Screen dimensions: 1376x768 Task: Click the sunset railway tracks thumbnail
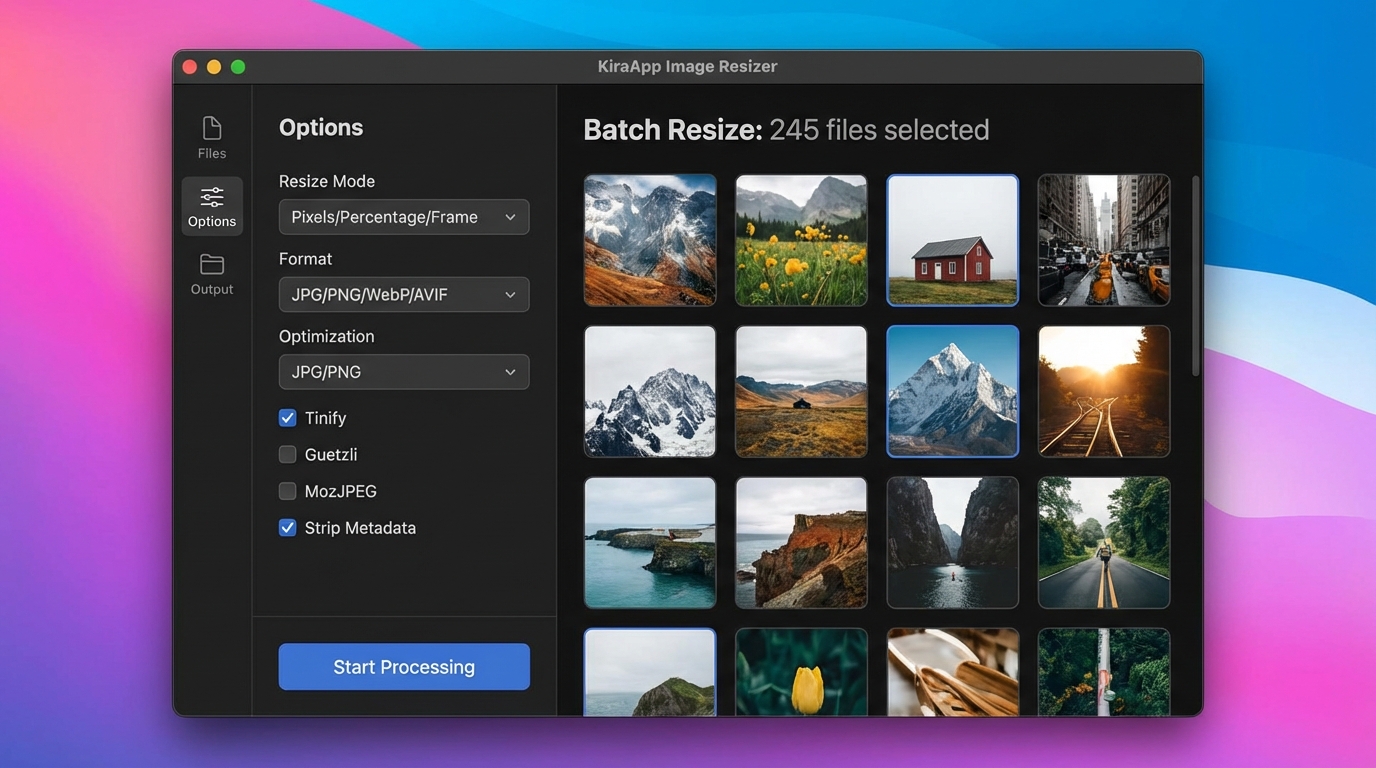[1103, 391]
